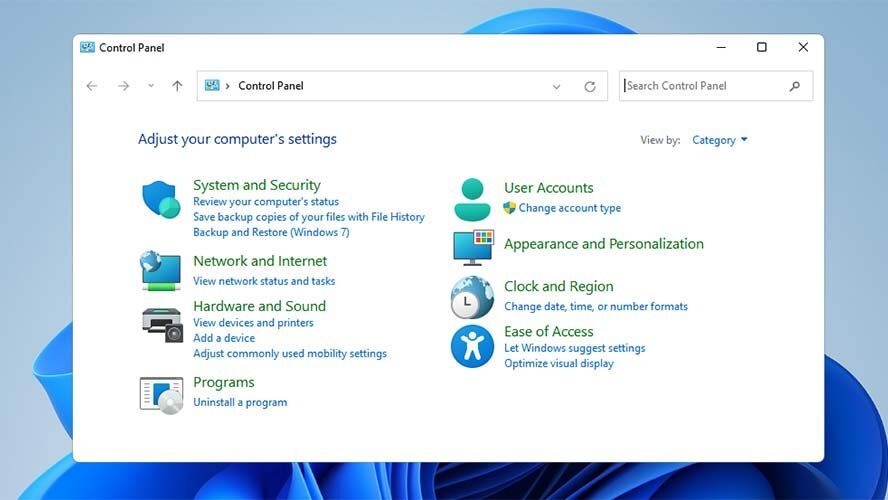Image resolution: width=888 pixels, height=500 pixels.
Task: Click the User Accounts person icon
Action: pos(471,199)
